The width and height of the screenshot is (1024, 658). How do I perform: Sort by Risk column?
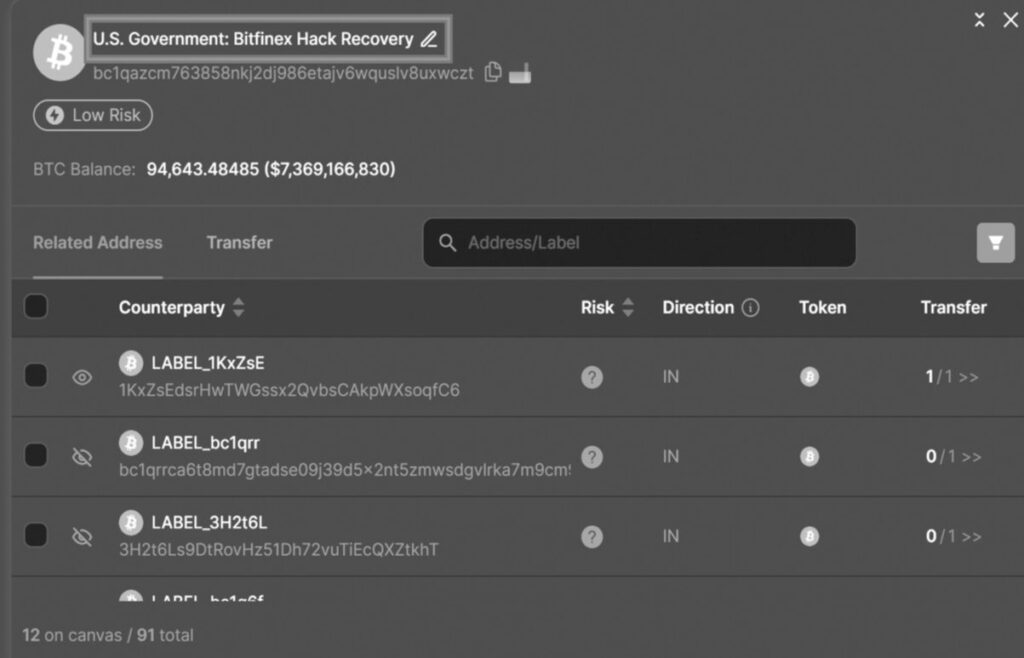click(x=628, y=307)
